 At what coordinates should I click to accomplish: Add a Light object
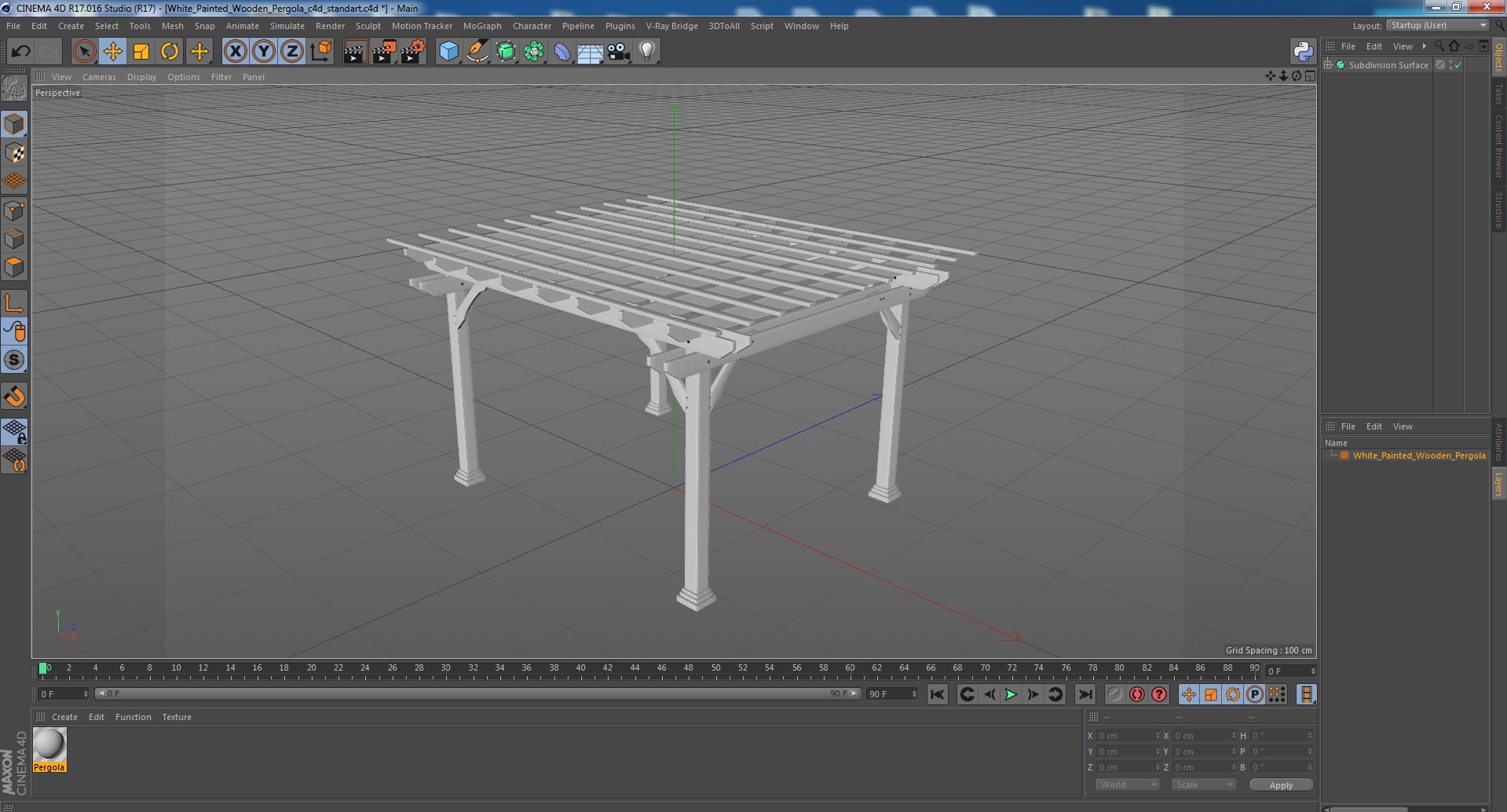pos(646,52)
